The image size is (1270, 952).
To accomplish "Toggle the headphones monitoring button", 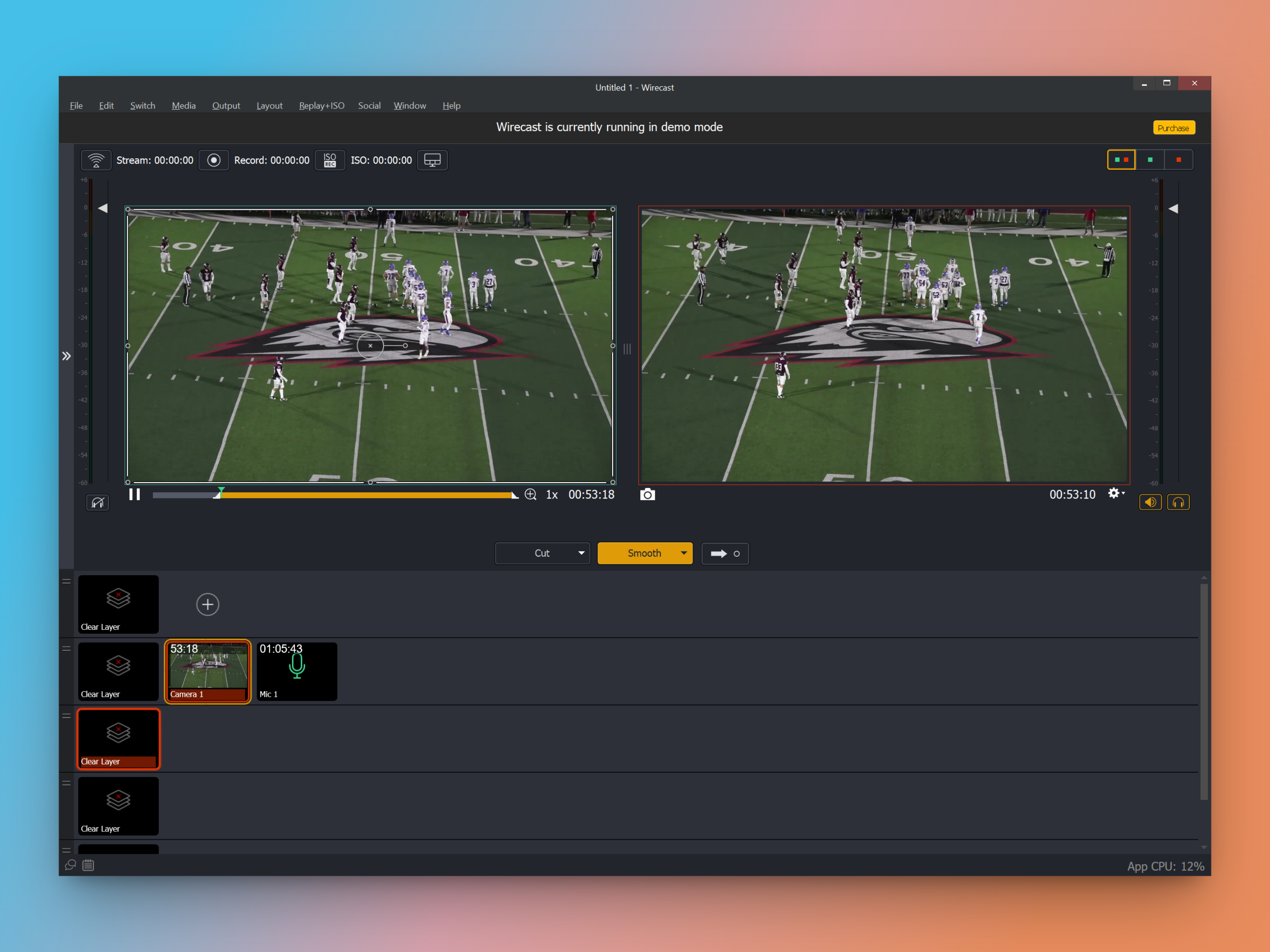I will coord(1178,503).
